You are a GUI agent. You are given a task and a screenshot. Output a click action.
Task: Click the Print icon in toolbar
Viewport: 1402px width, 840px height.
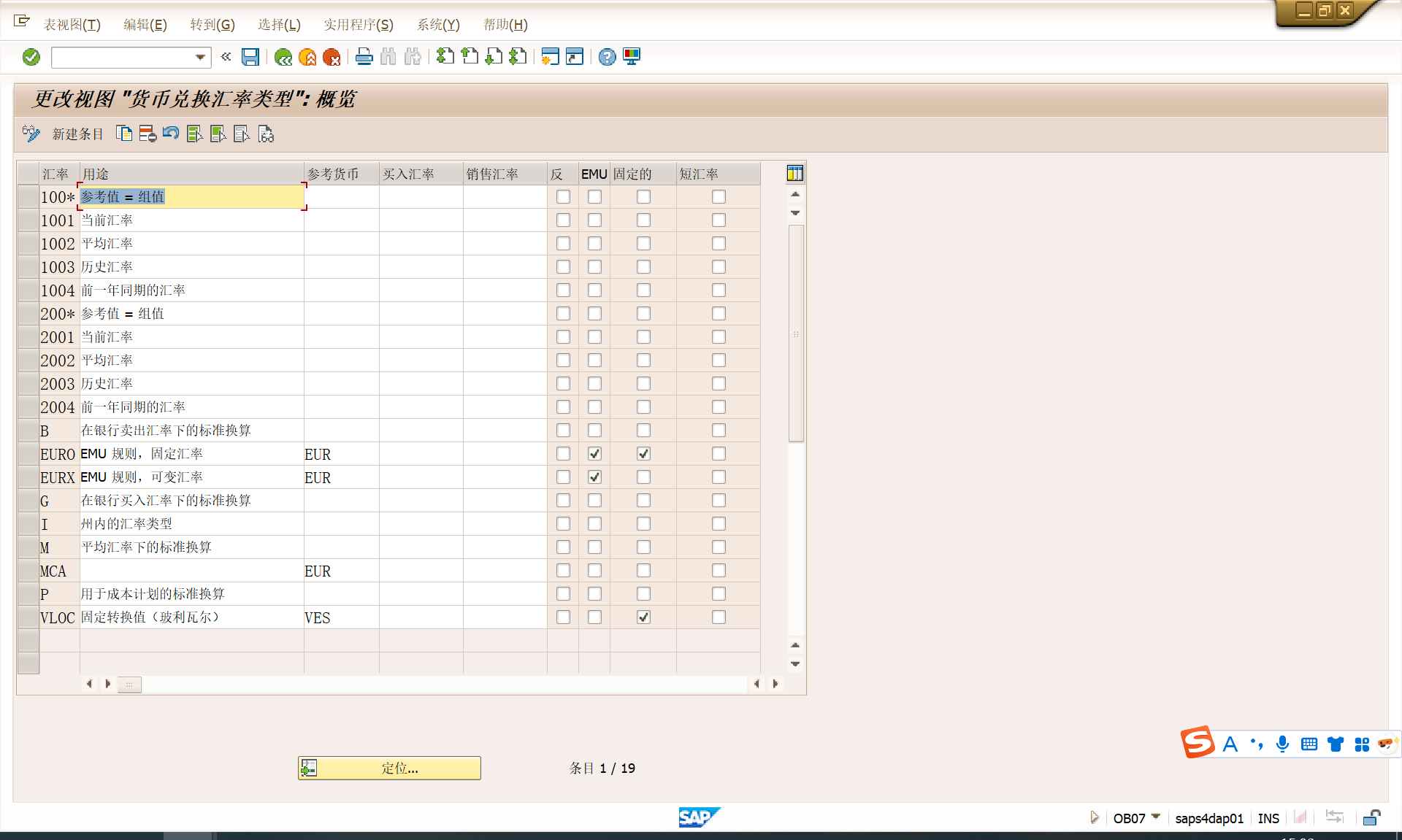(364, 57)
